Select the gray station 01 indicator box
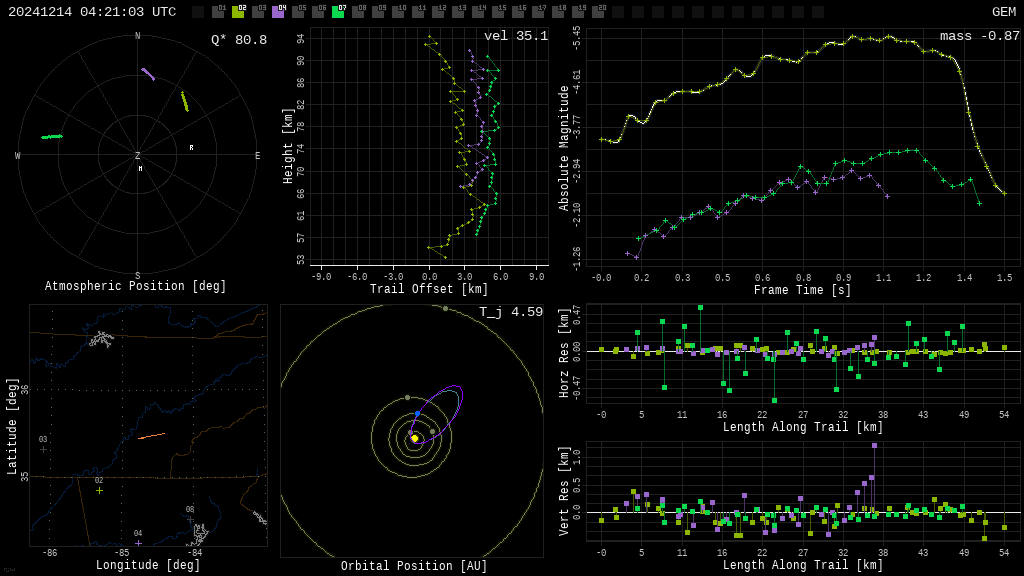1024x576 pixels. (218, 12)
